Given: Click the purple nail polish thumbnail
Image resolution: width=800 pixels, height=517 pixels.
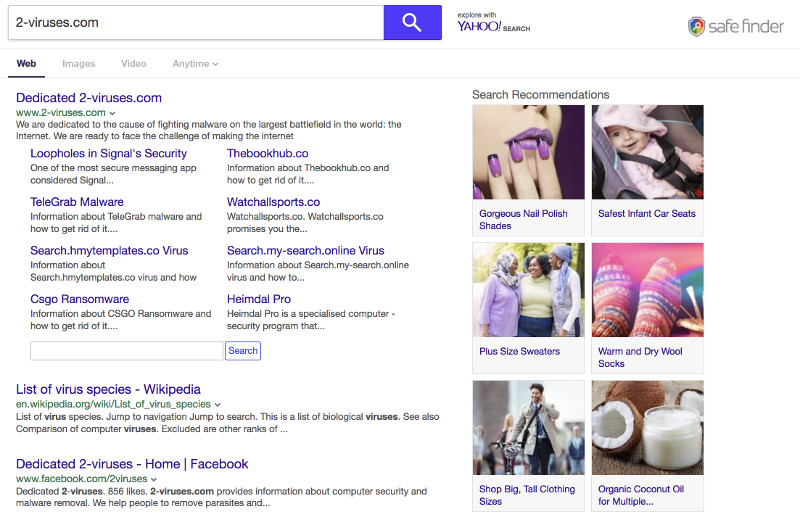Looking at the screenshot, I should point(529,152).
